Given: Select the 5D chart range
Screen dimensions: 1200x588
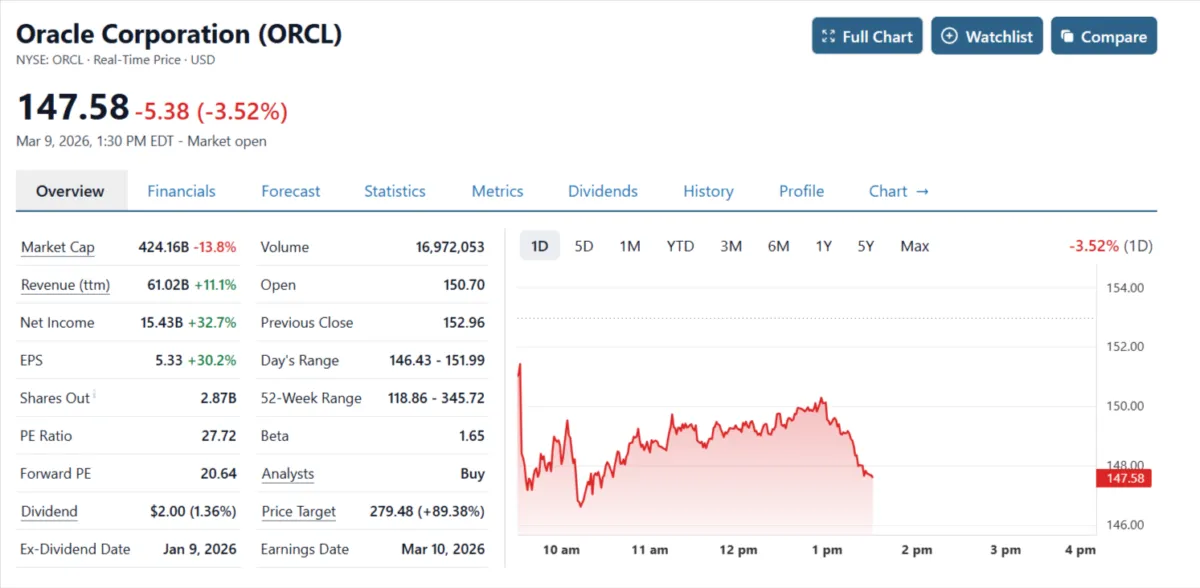Looking at the screenshot, I should click(x=583, y=245).
